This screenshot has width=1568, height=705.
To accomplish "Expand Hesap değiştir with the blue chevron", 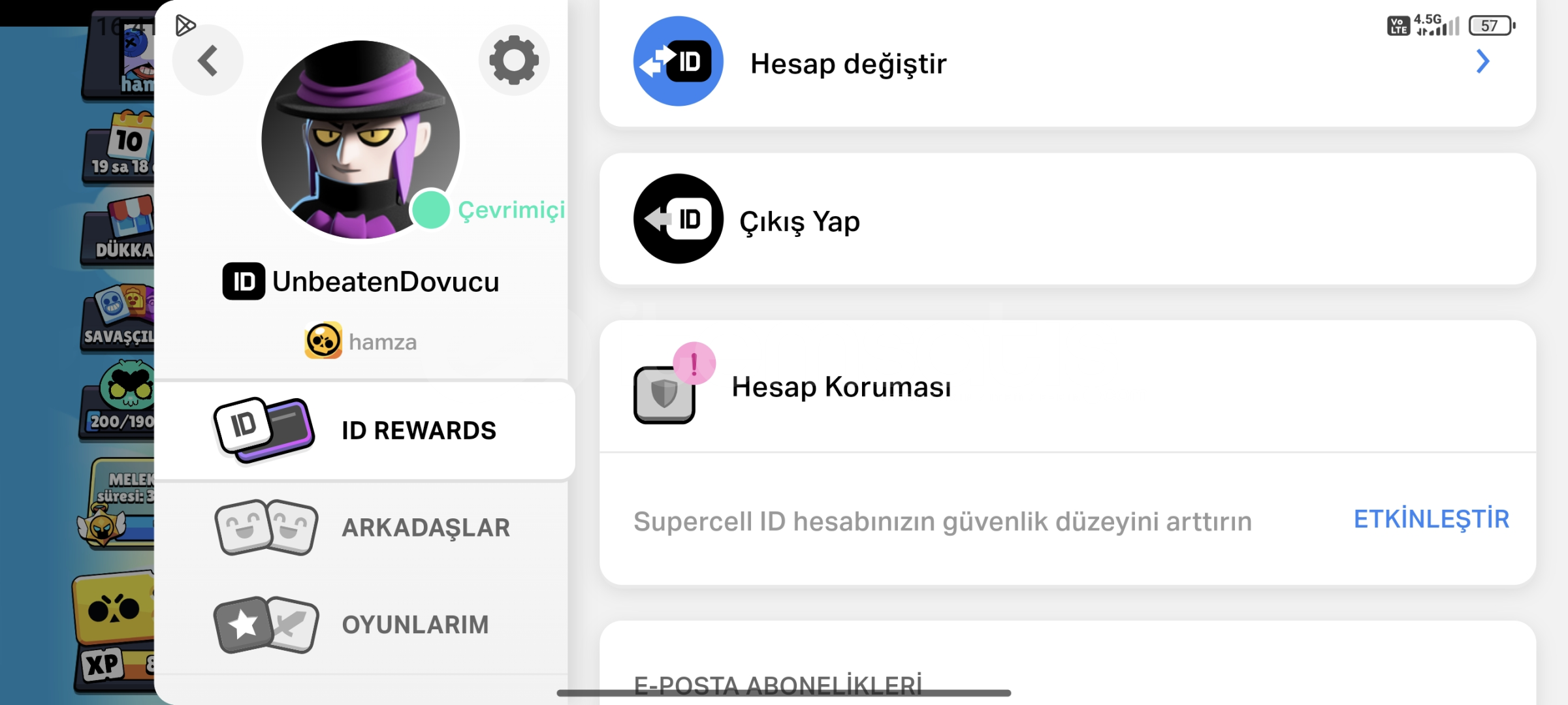I will point(1483,61).
